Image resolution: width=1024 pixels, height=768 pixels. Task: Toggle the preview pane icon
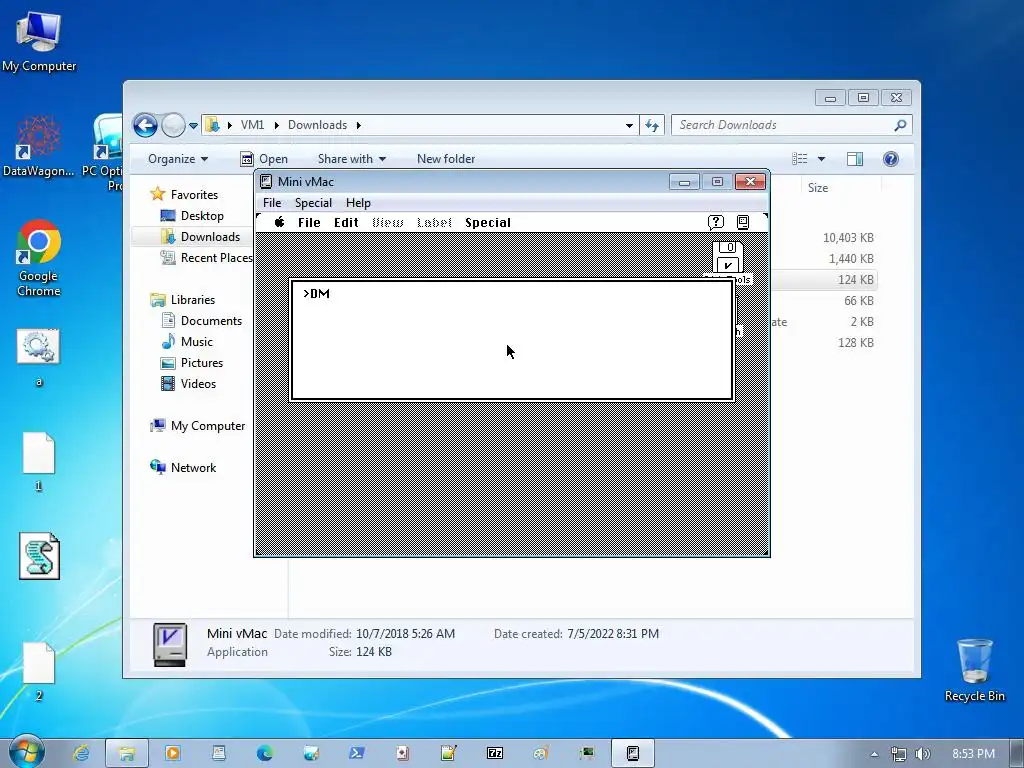855,159
